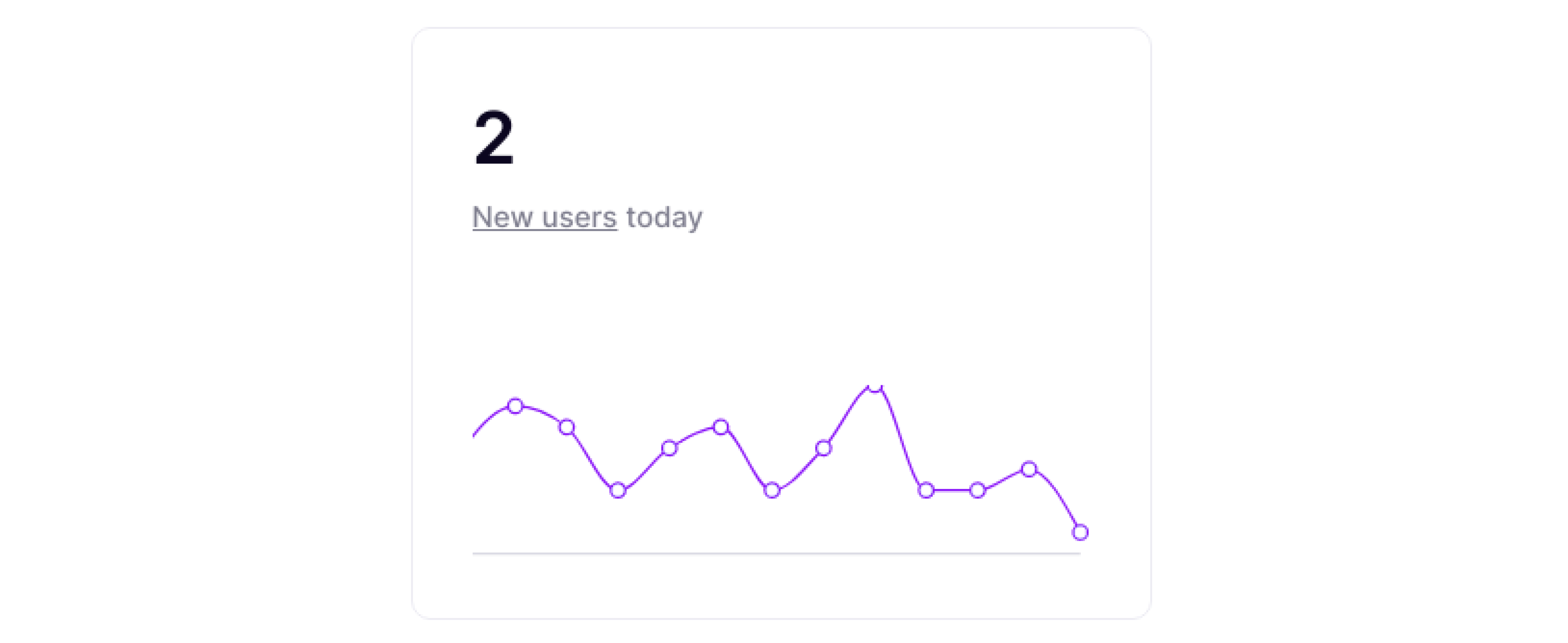Click the seventh data point before the peak
The width and height of the screenshot is (1568, 643).
[824, 449]
